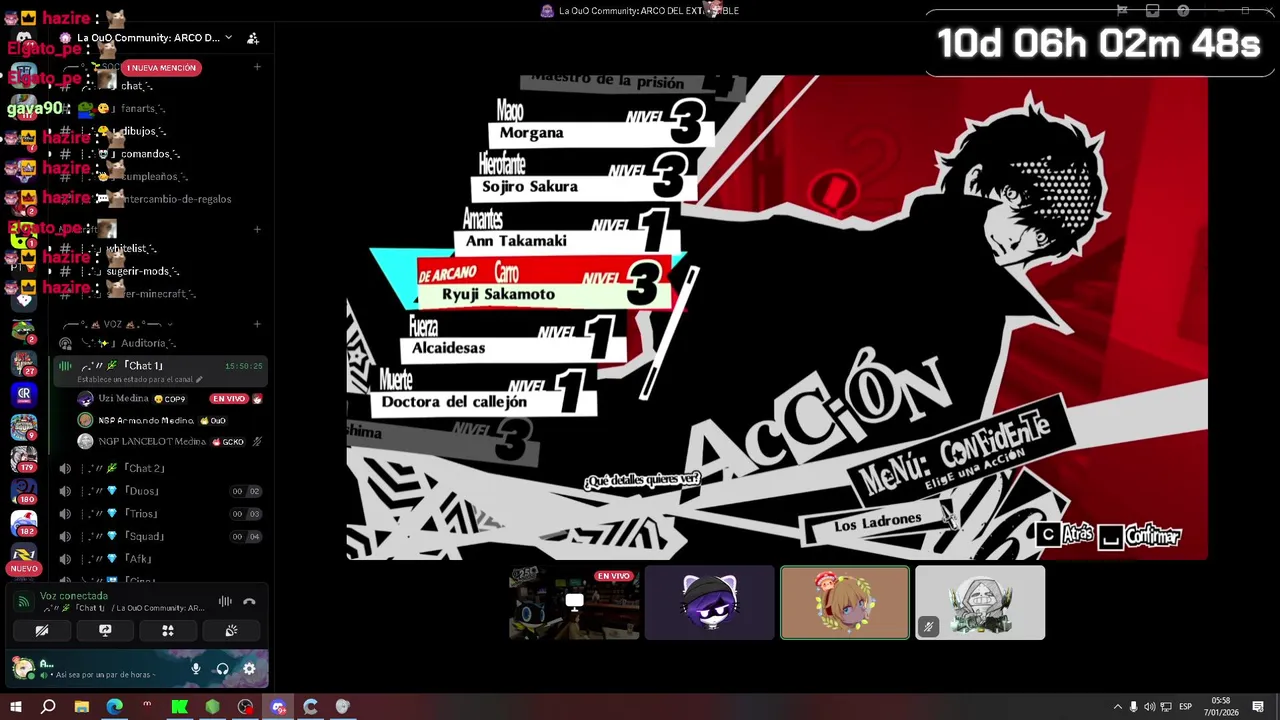Click the Sojiro Sakura confidant entry

click(x=585, y=178)
